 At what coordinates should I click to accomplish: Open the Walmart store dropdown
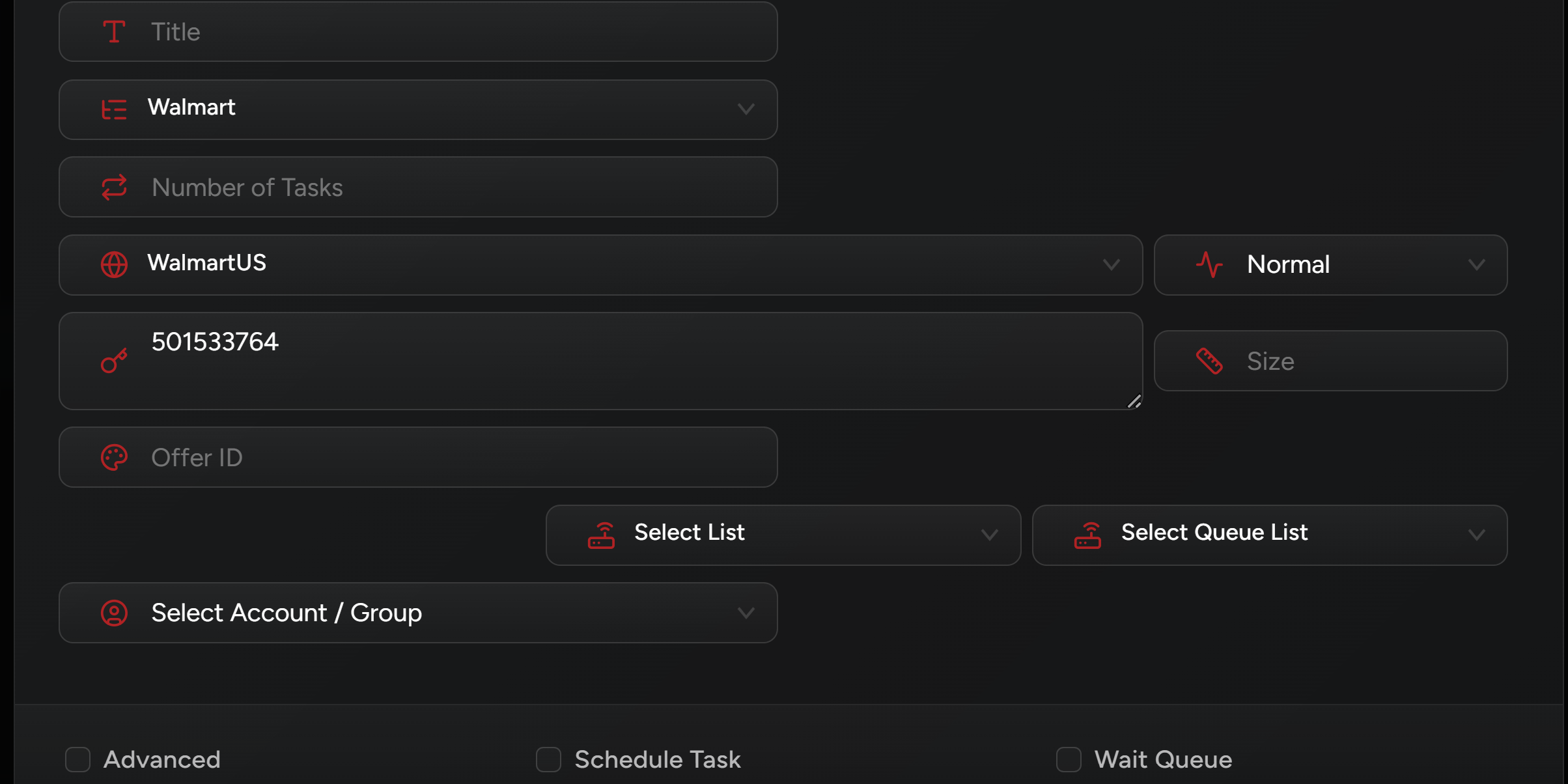746,109
